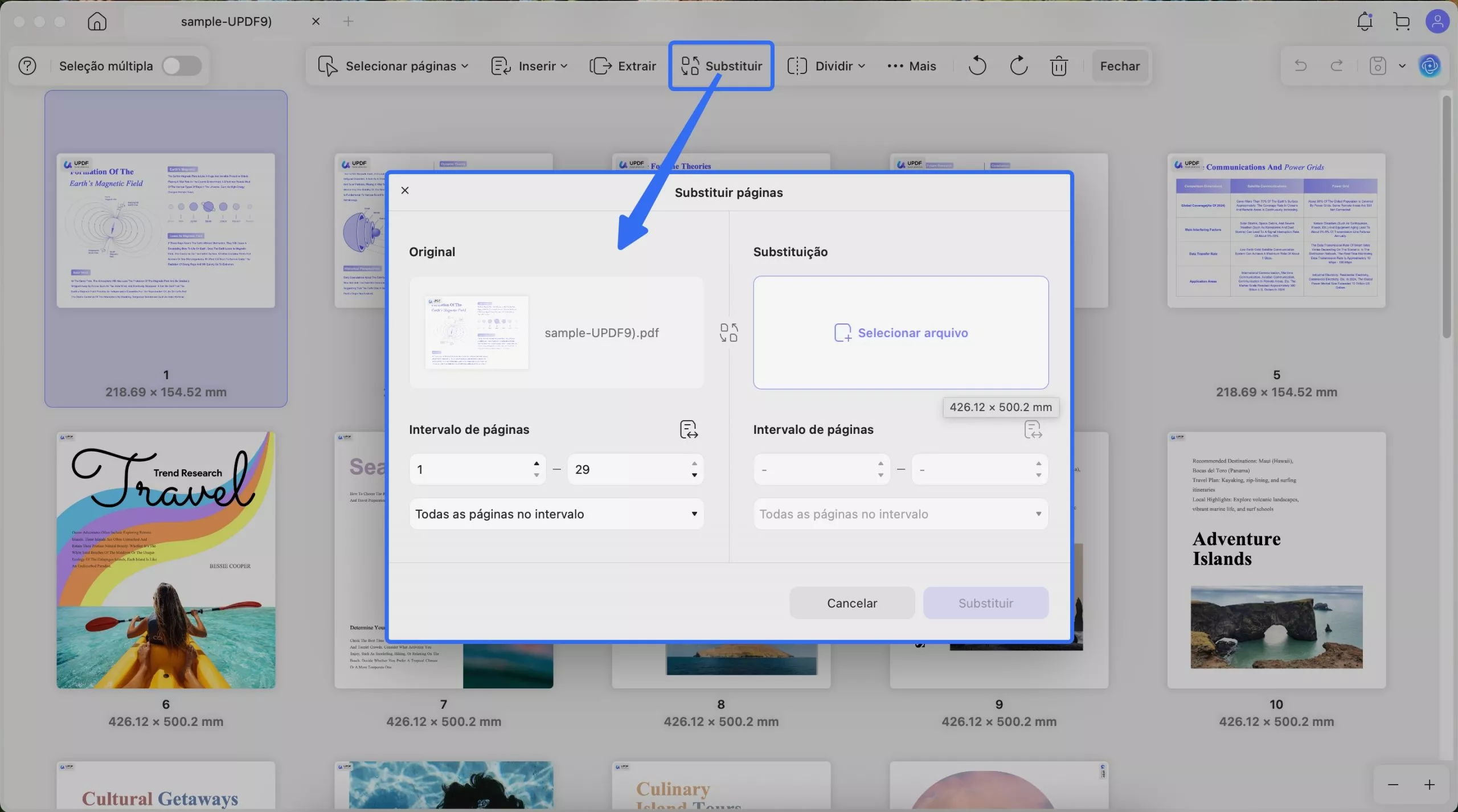Increment the end page value with the up stepper

(x=694, y=463)
